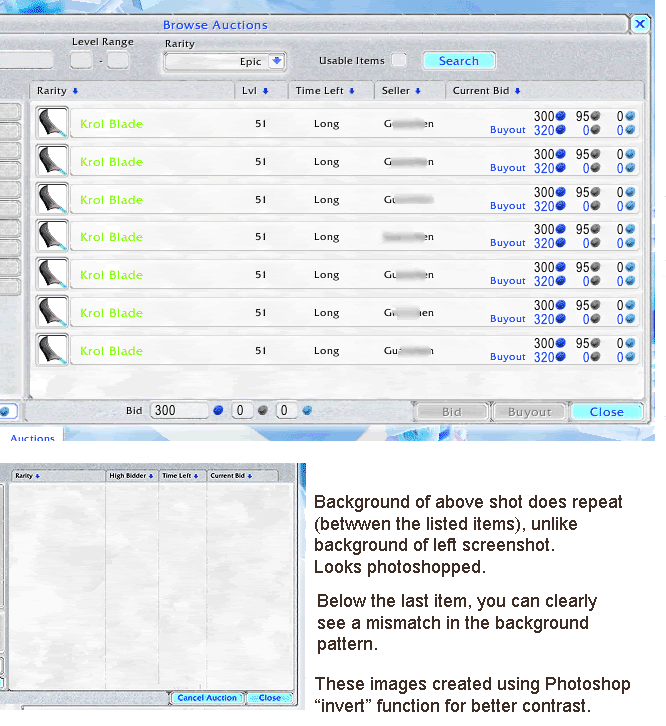Click the Search button

459,61
